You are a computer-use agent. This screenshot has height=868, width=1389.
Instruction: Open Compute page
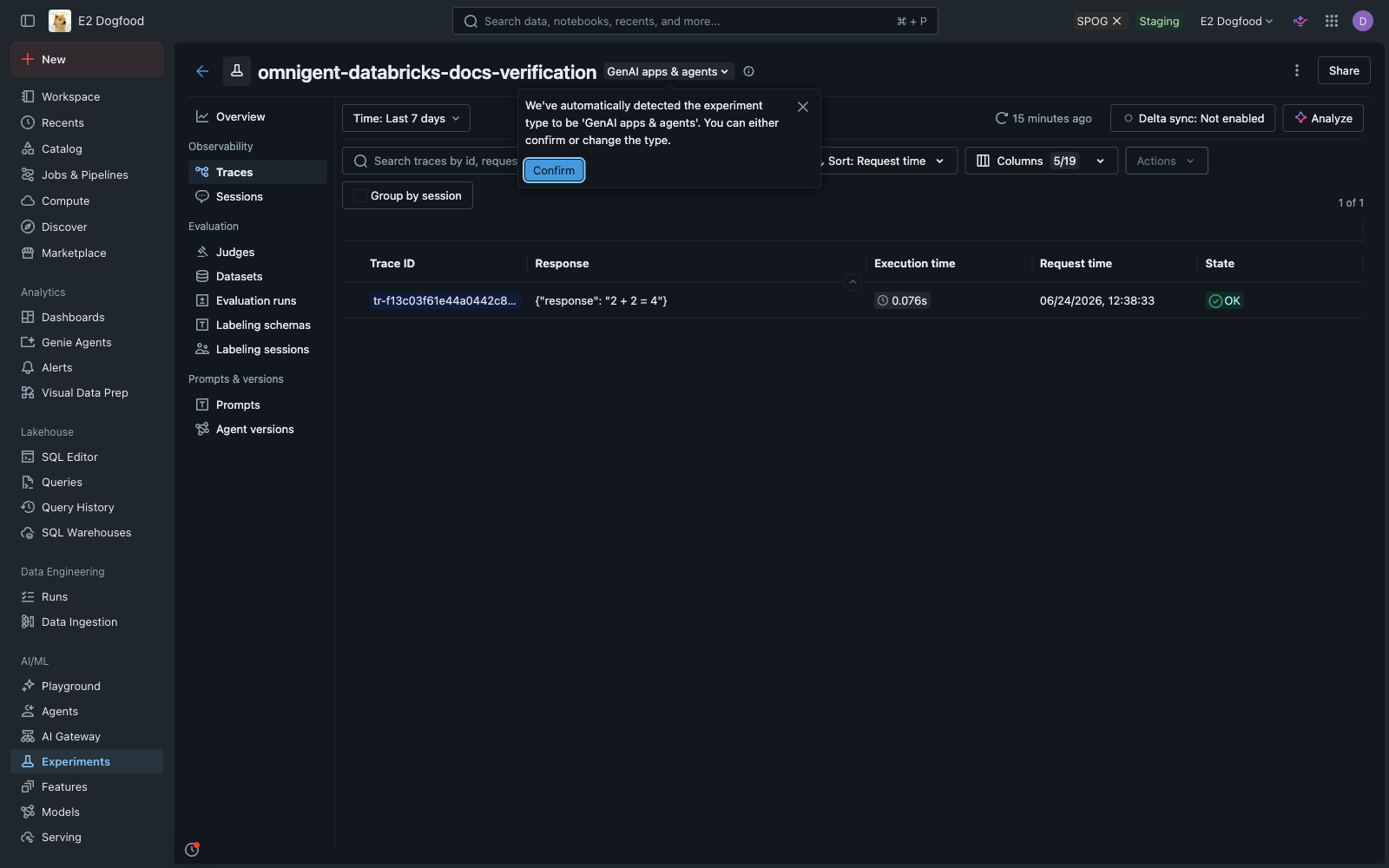(x=87, y=201)
